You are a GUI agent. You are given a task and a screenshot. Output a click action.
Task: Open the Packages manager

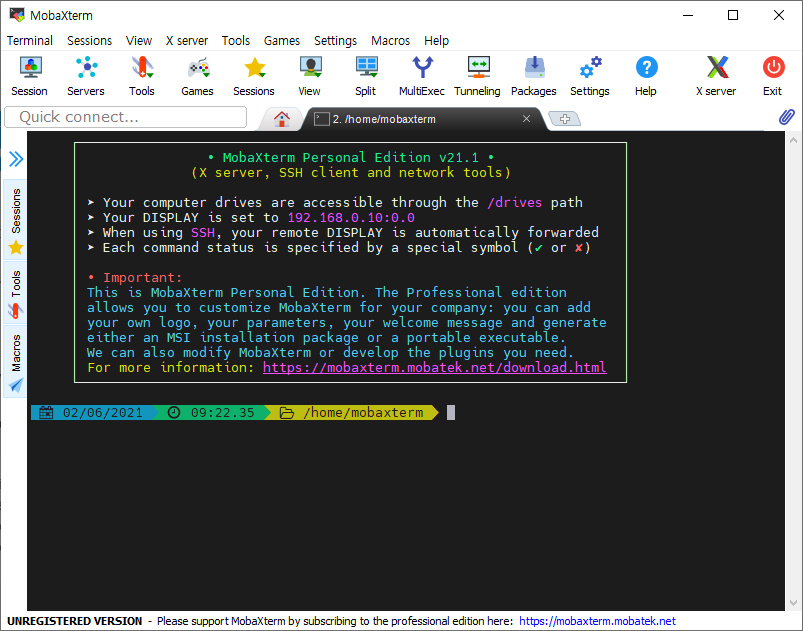(x=534, y=76)
